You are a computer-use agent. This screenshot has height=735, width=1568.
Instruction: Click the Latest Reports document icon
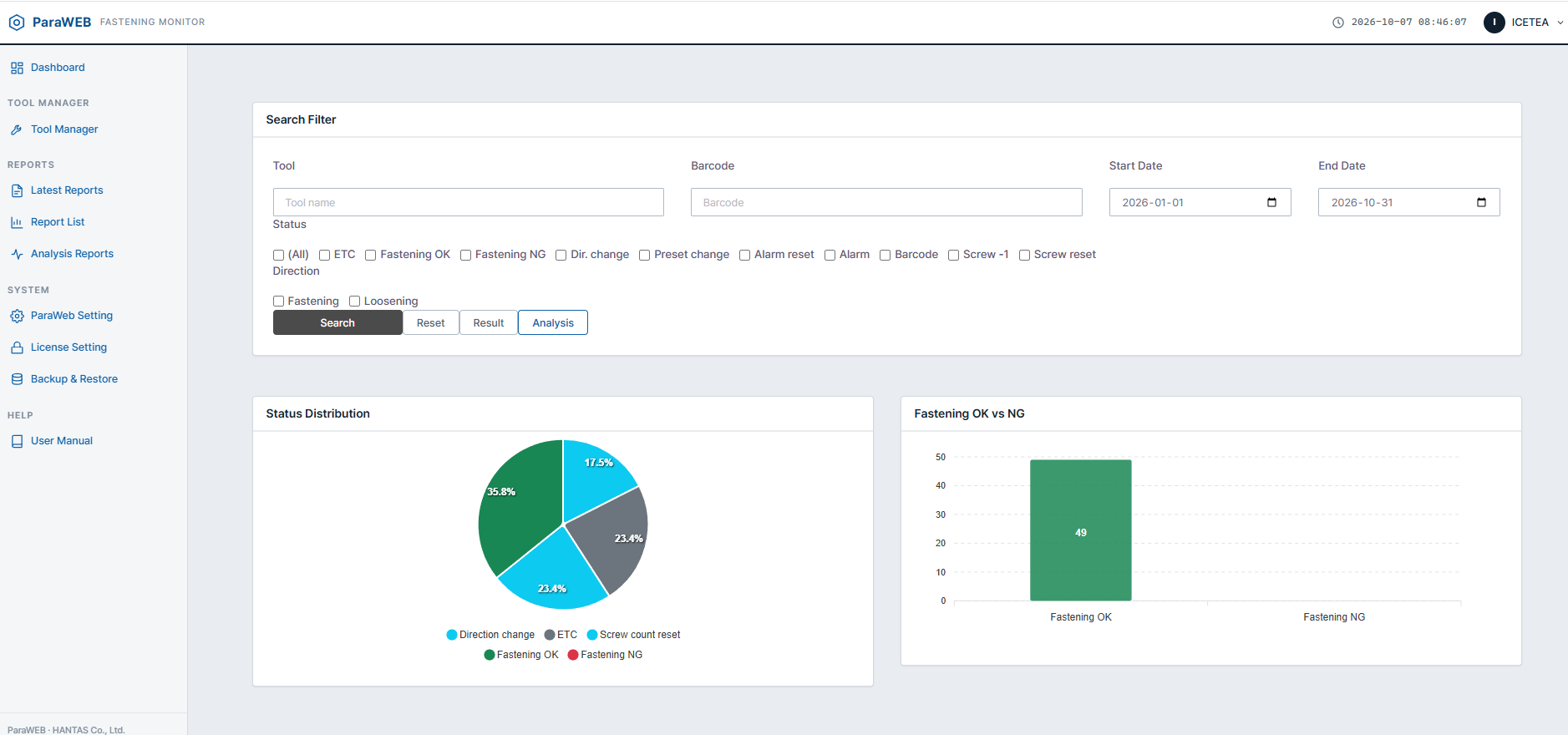17,190
